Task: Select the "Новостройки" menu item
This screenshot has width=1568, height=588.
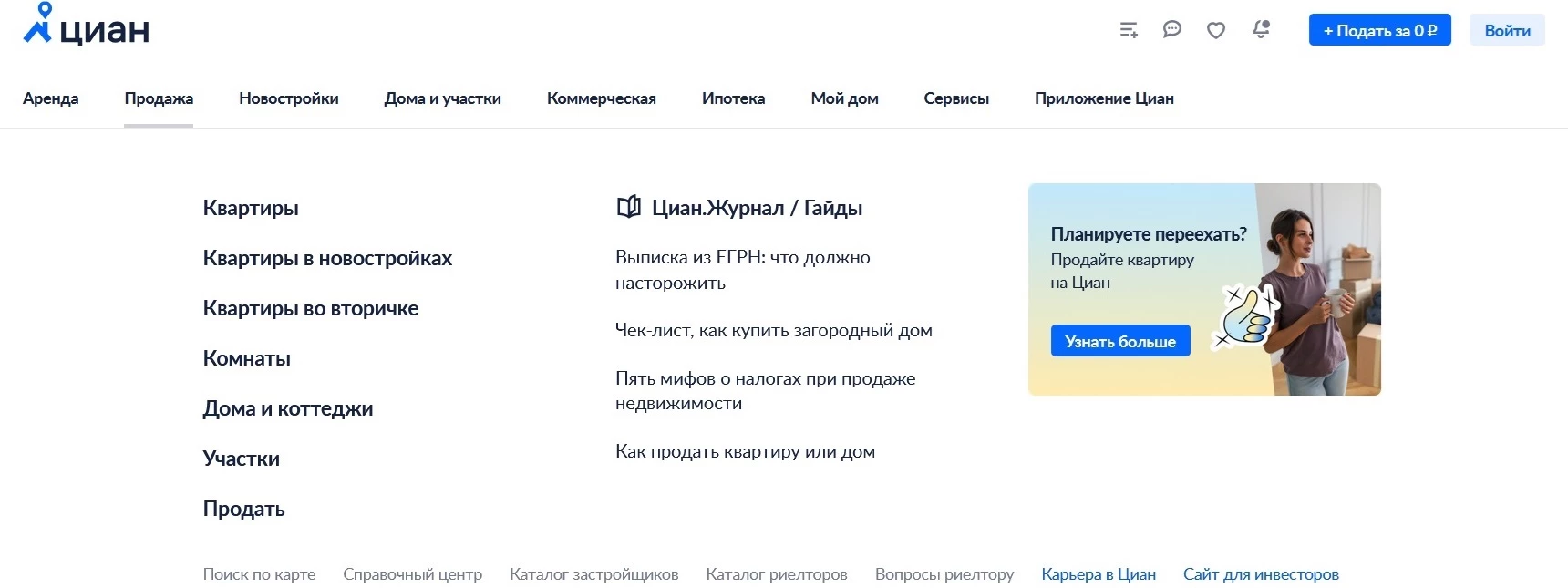Action: (x=289, y=98)
